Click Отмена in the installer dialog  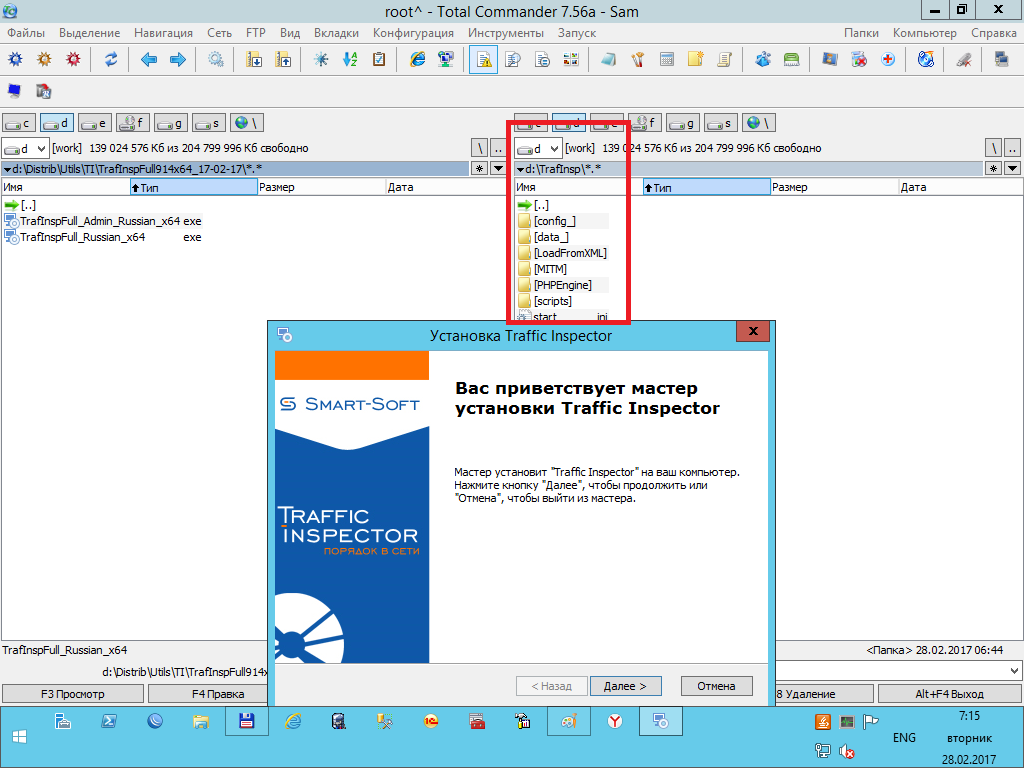pyautogui.click(x=716, y=686)
